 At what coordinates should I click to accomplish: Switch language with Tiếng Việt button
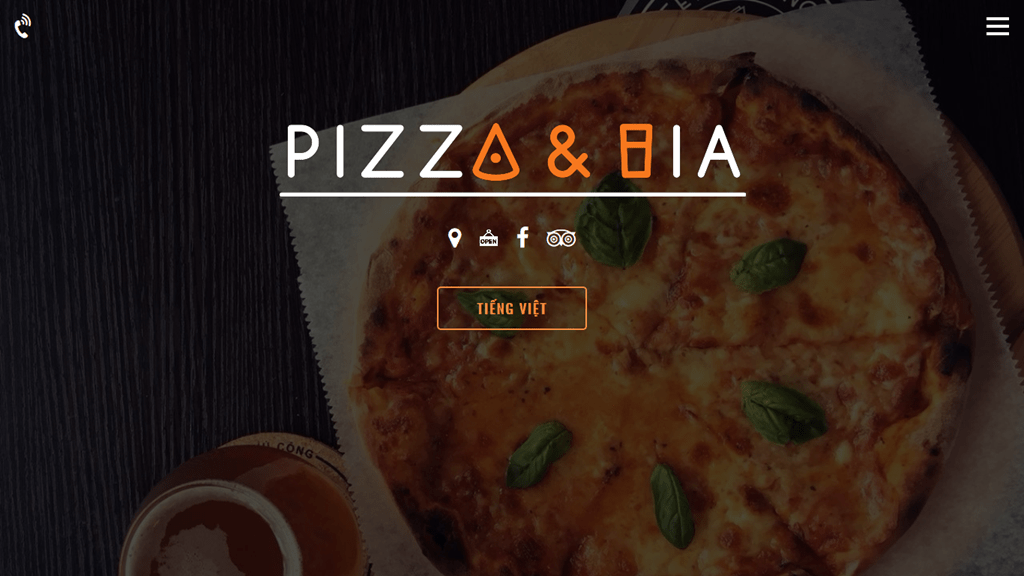pos(512,308)
